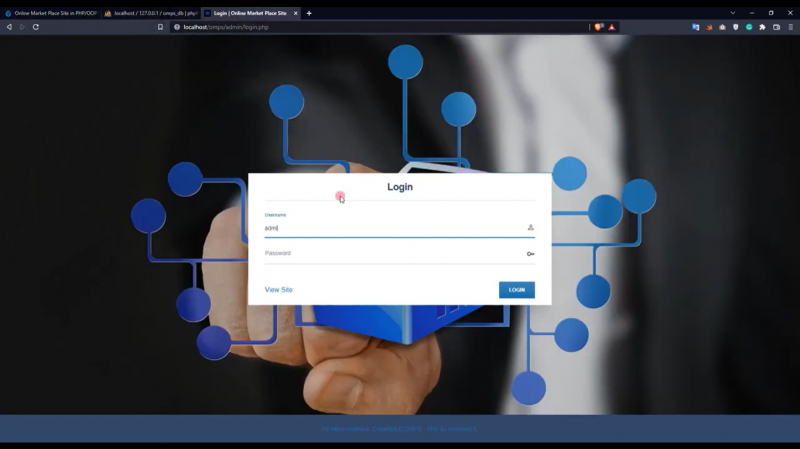Open the extensions puzzle-piece icon
800x449 pixels.
click(763, 27)
